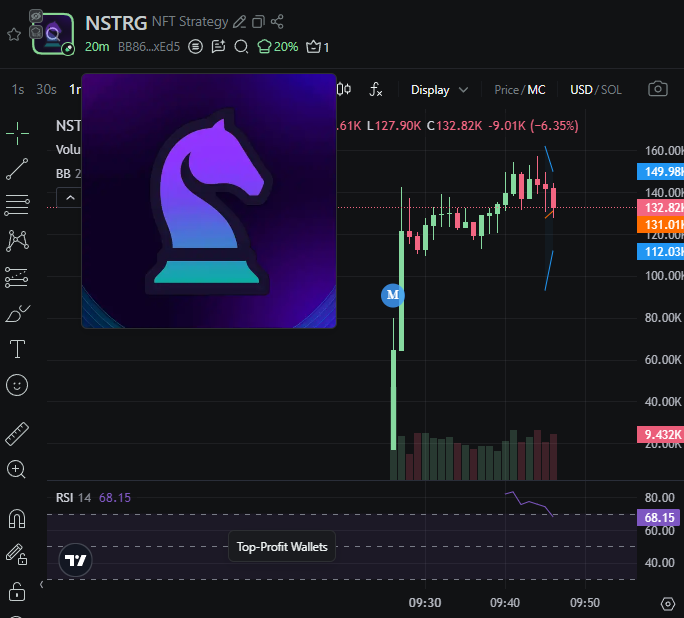
Task: Add NSTRG to favorites with star
Action: (x=14, y=34)
